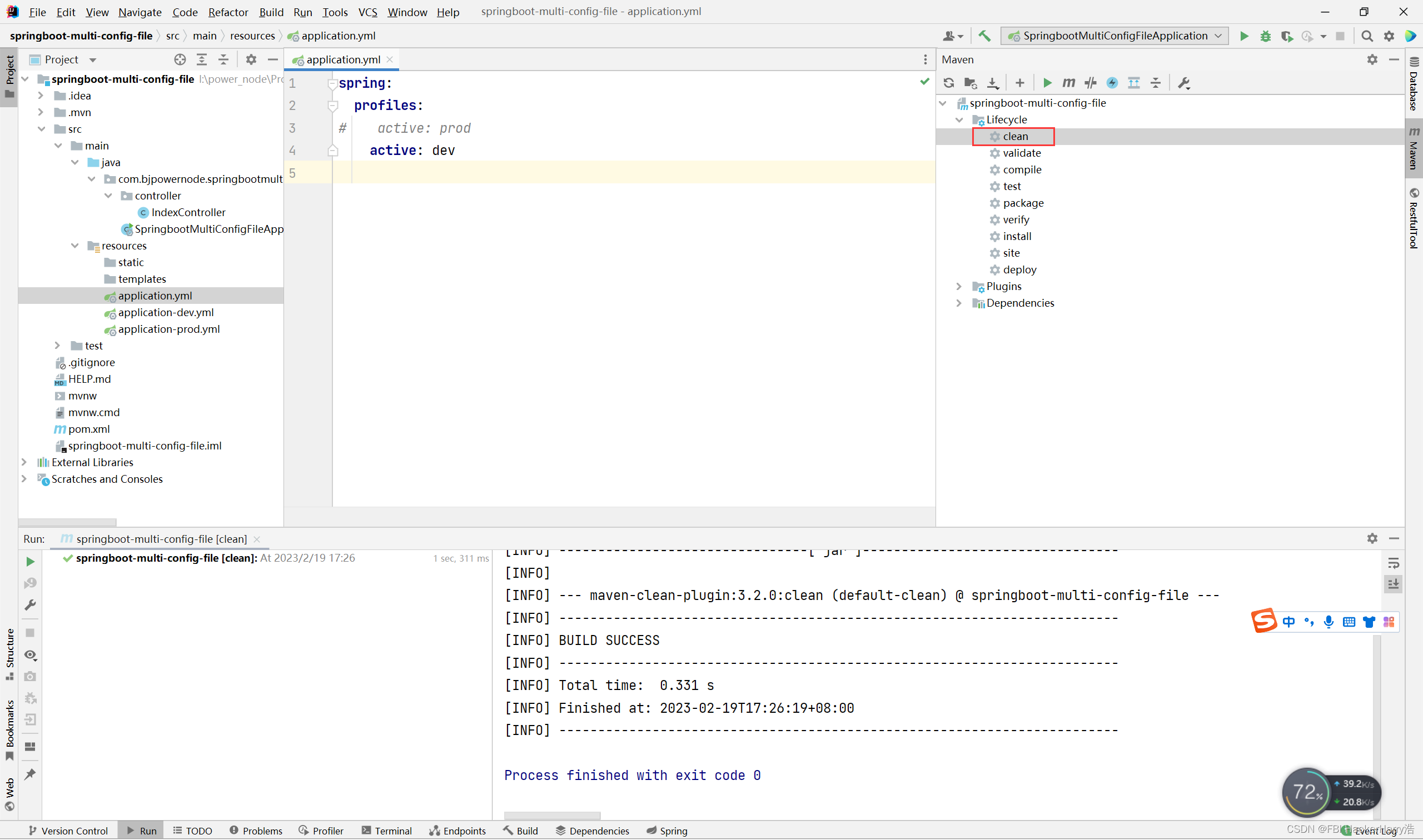Open the File menu
This screenshot has width=1423, height=840.
pos(37,12)
